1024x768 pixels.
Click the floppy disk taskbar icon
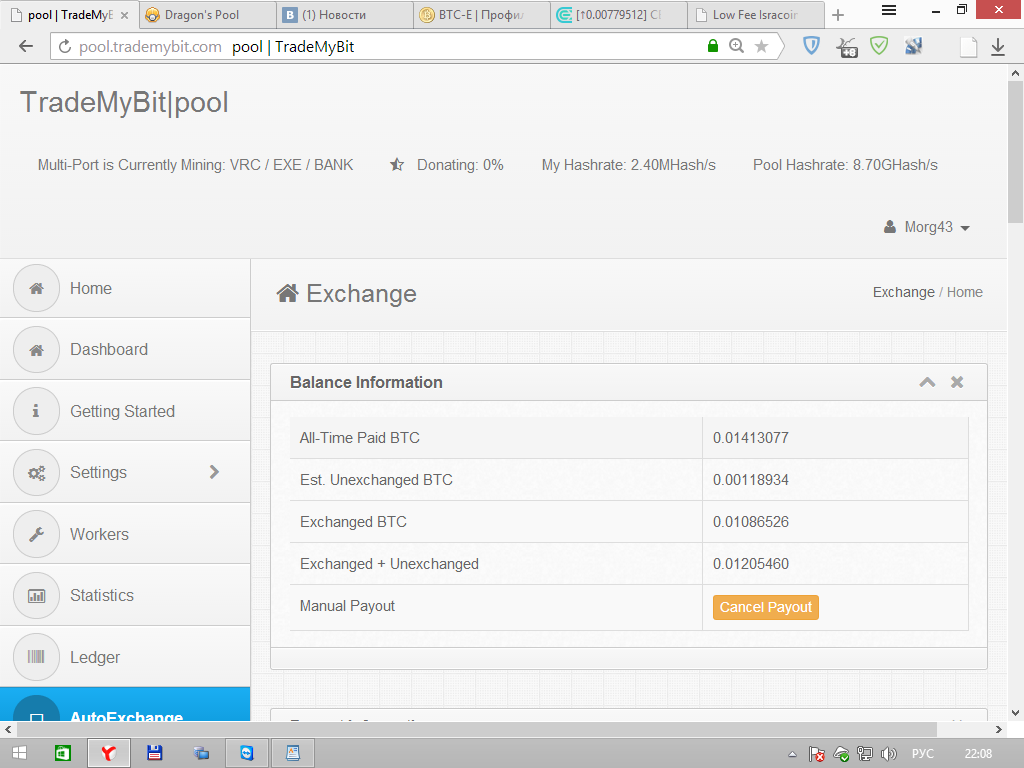point(154,753)
